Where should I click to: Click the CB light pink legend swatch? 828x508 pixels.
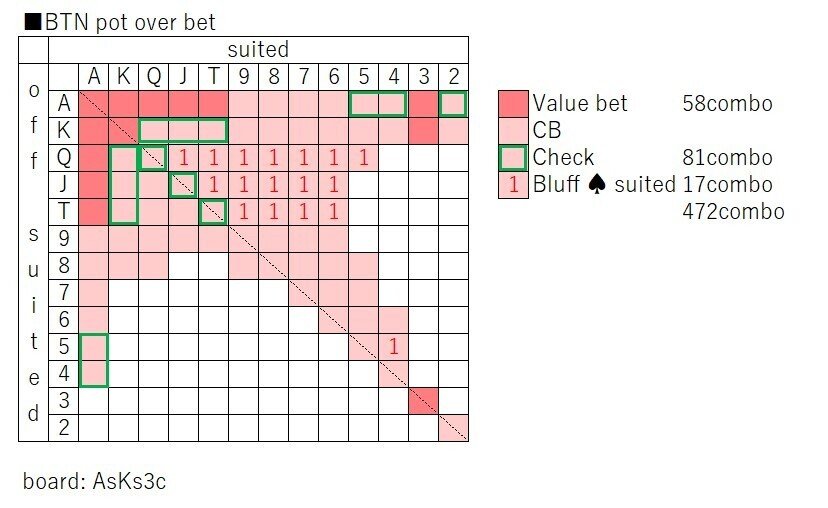(x=513, y=130)
